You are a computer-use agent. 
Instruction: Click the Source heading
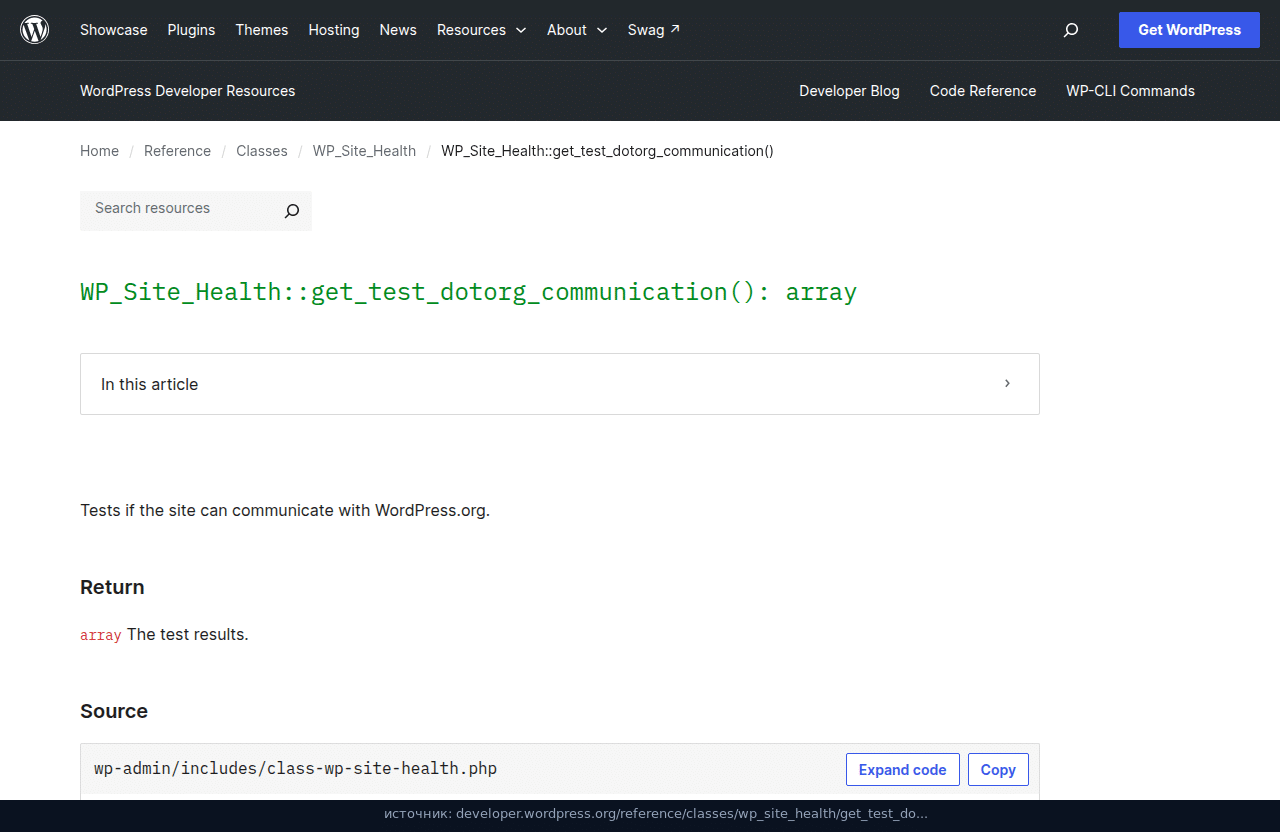click(114, 711)
